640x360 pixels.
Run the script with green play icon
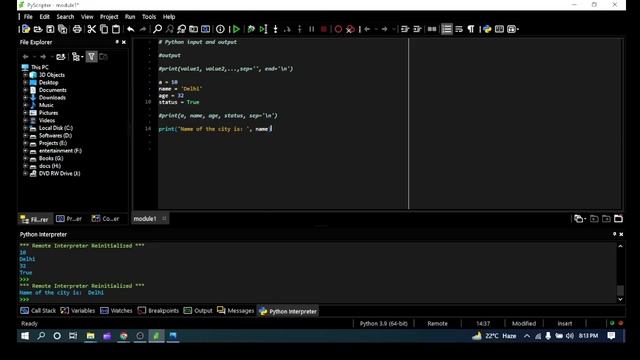click(x=236, y=29)
